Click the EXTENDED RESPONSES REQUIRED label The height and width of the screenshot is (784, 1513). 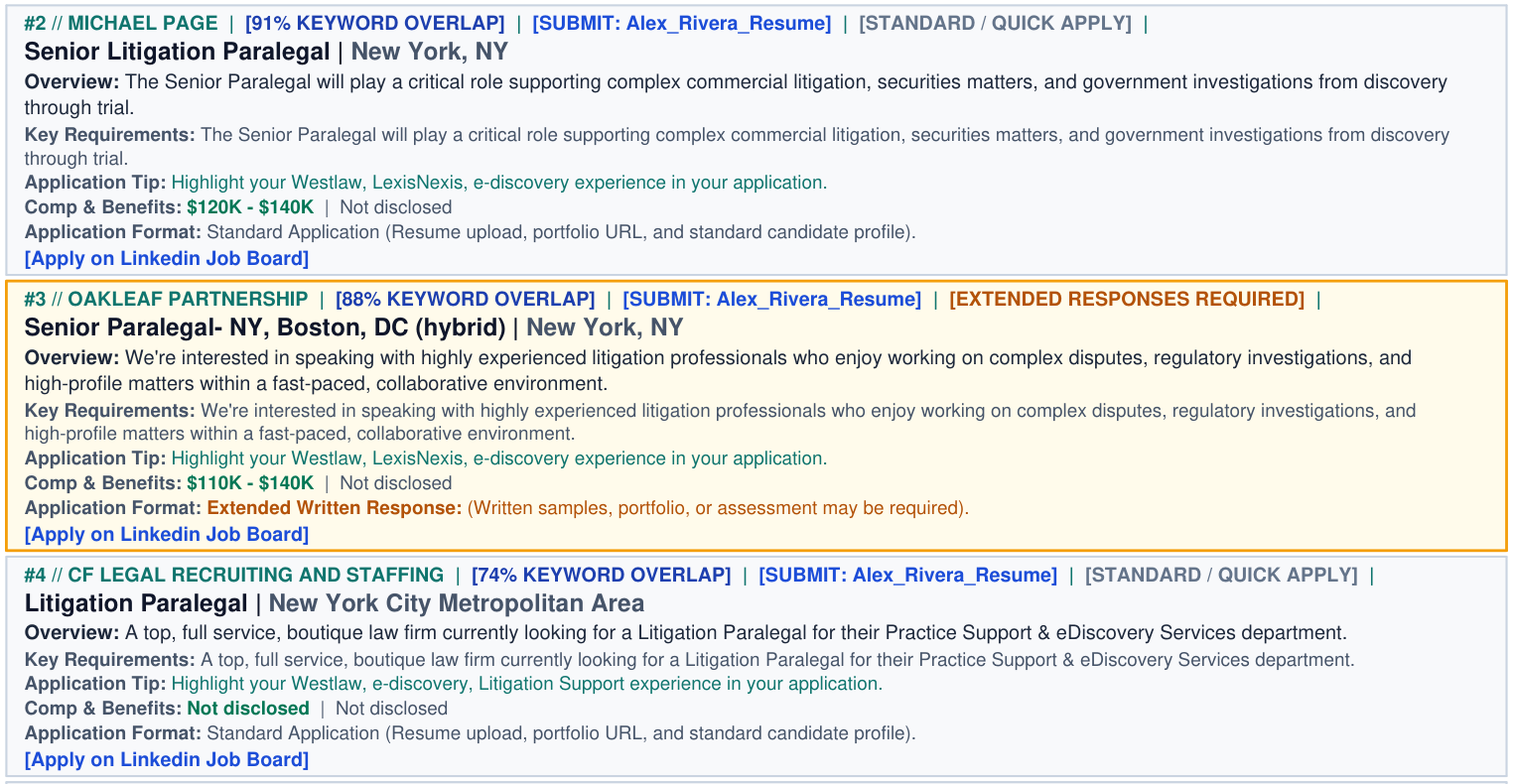coord(1127,299)
